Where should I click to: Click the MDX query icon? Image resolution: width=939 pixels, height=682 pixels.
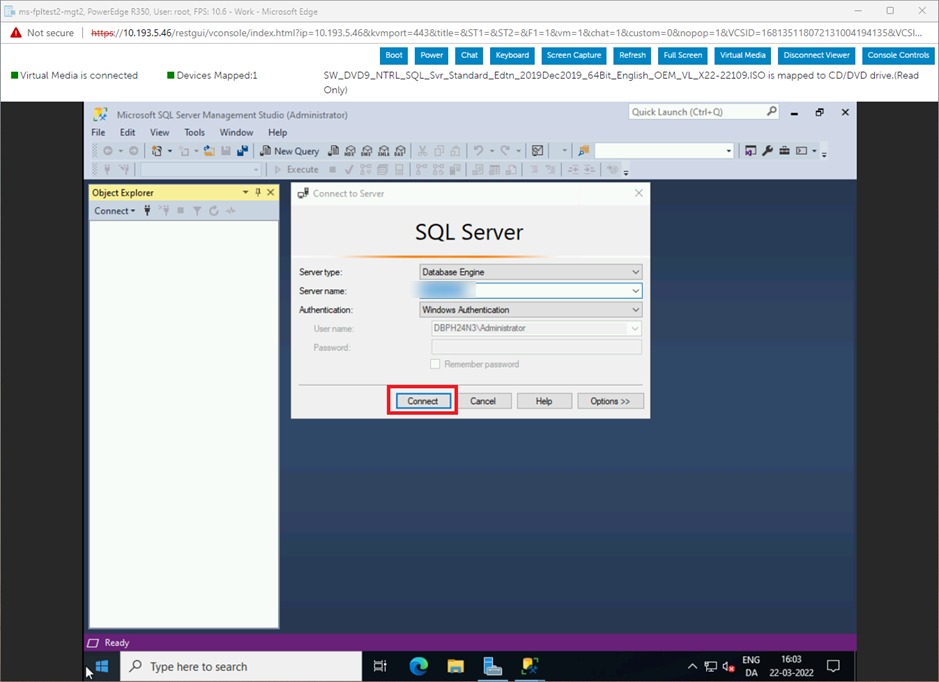pyautogui.click(x=350, y=151)
